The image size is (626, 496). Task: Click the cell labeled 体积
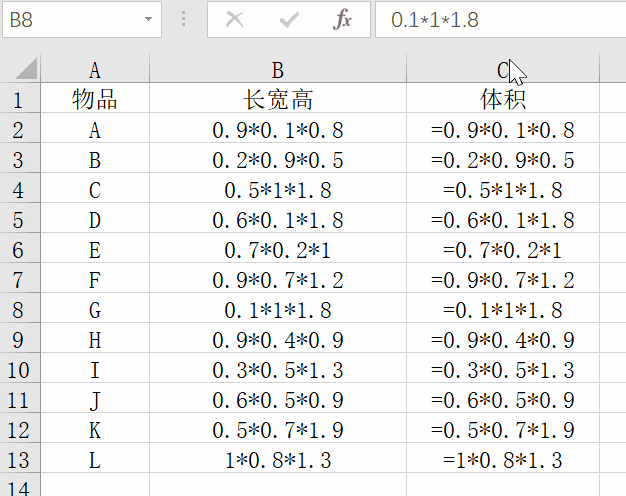503,98
